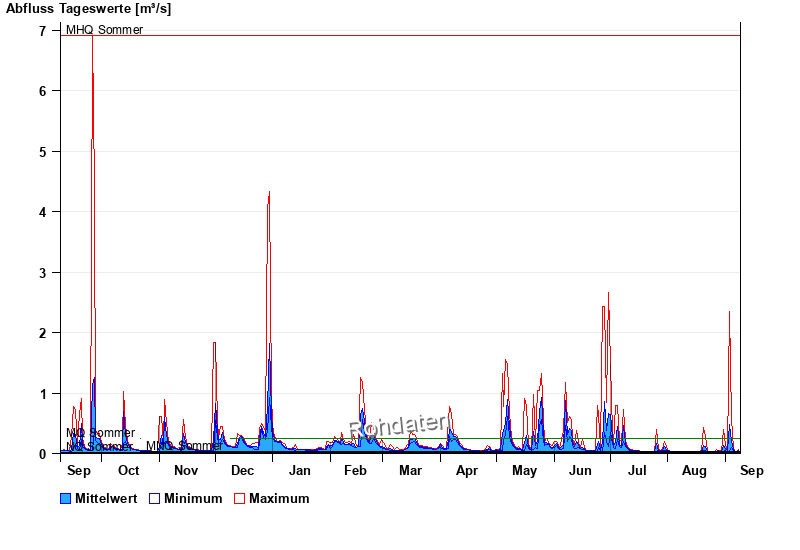800x550 pixels.
Task: Select the Jan month label on the x-axis
Action: (299, 470)
